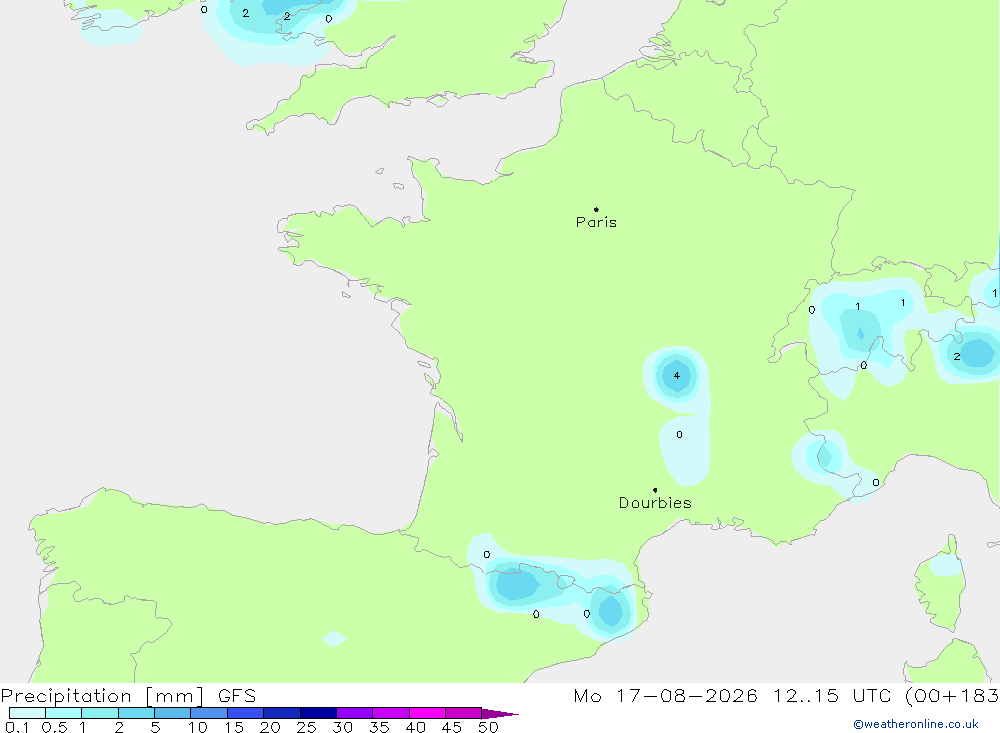Click the Paris location dot marker
Screen dimensions: 1000x733
[x=596, y=209]
